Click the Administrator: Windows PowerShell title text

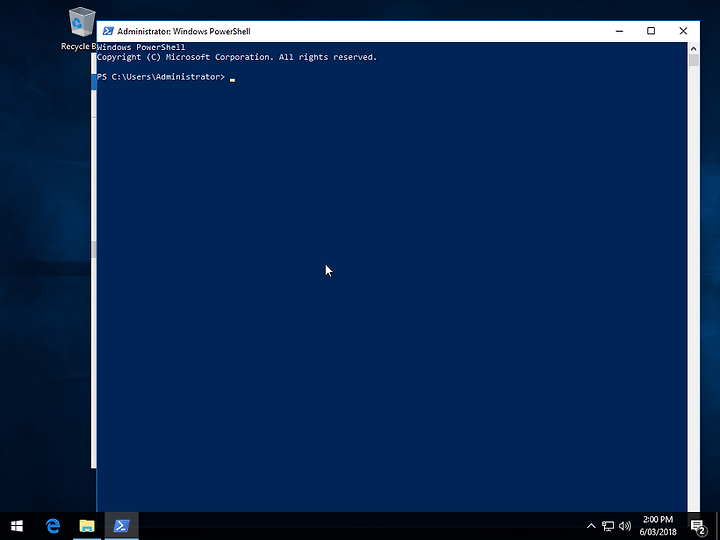(x=184, y=31)
